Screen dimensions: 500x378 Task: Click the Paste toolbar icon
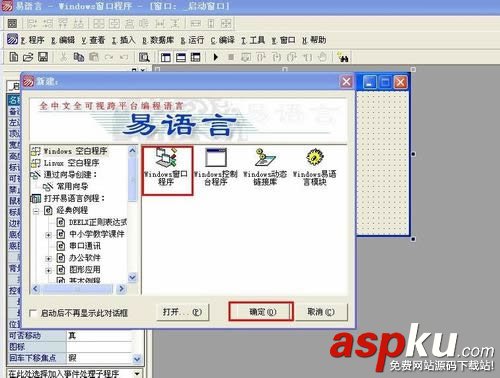tap(94, 57)
